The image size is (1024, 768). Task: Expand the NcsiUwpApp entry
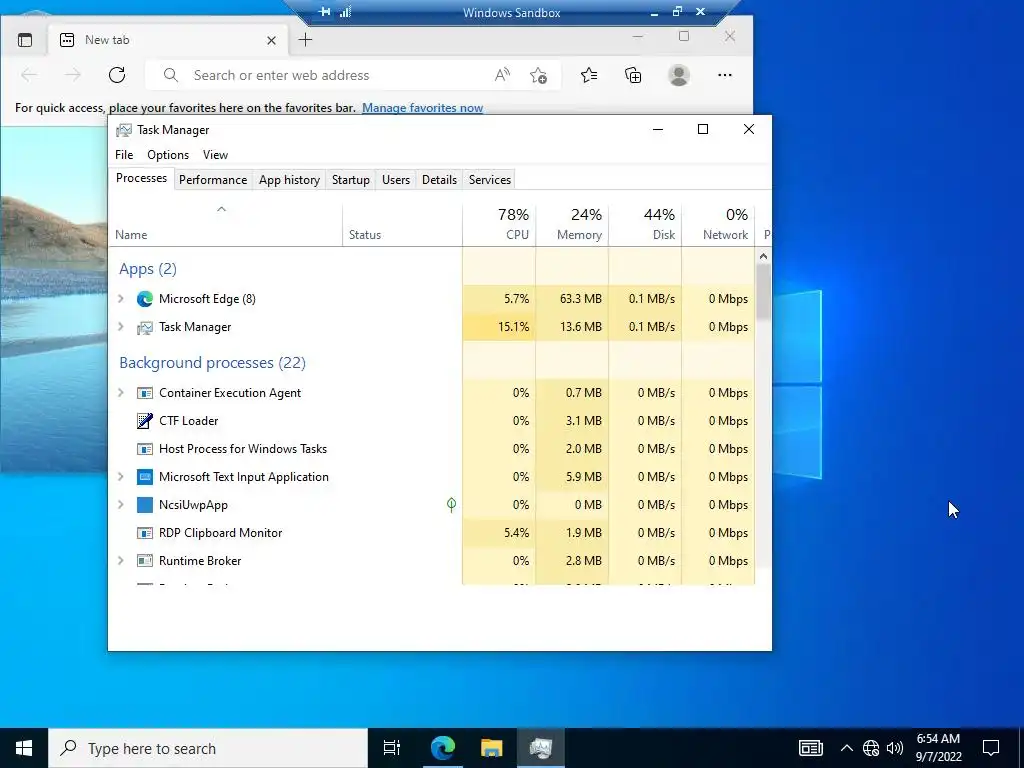point(121,505)
